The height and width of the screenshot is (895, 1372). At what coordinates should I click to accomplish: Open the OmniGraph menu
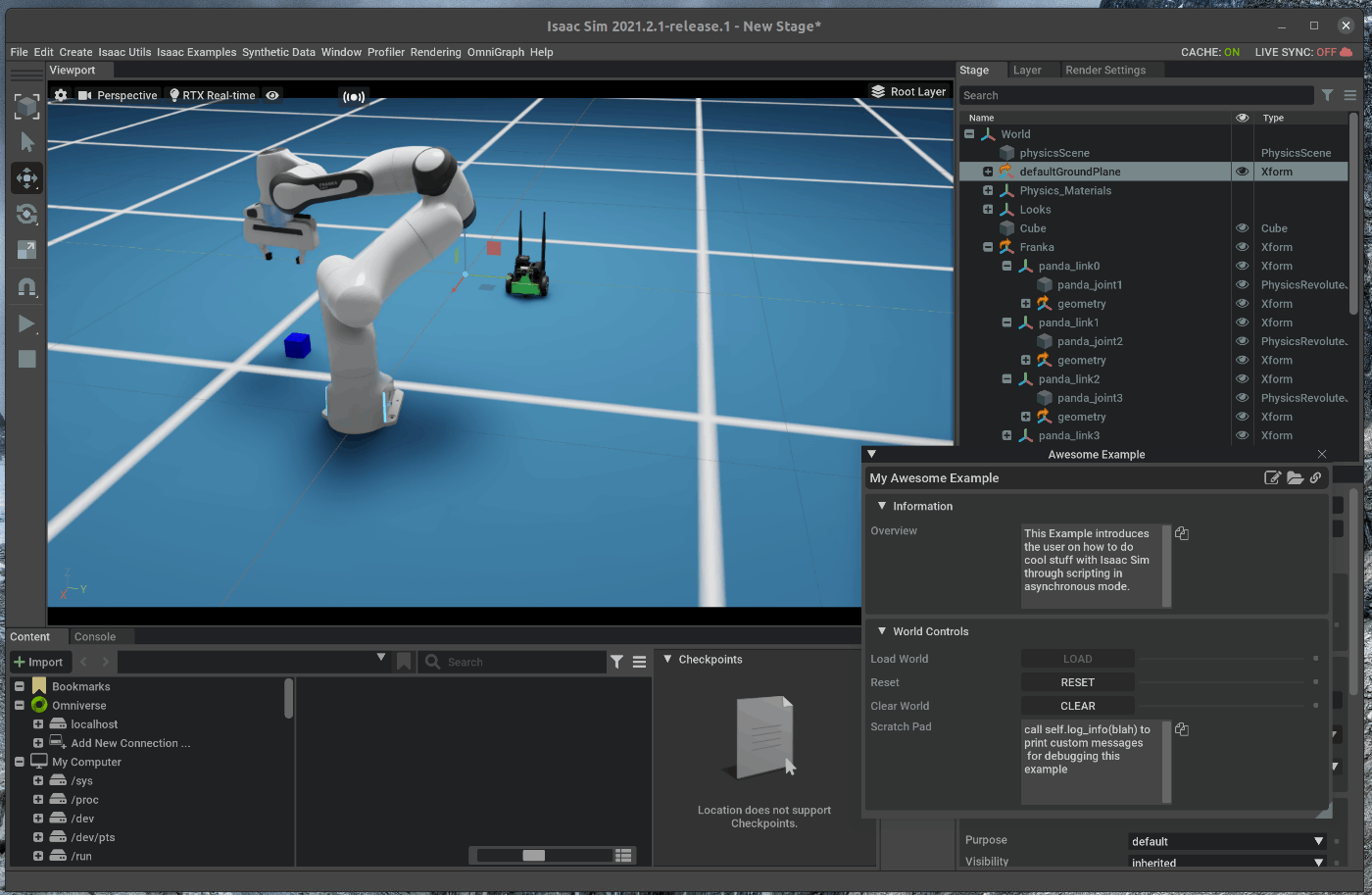click(x=496, y=52)
